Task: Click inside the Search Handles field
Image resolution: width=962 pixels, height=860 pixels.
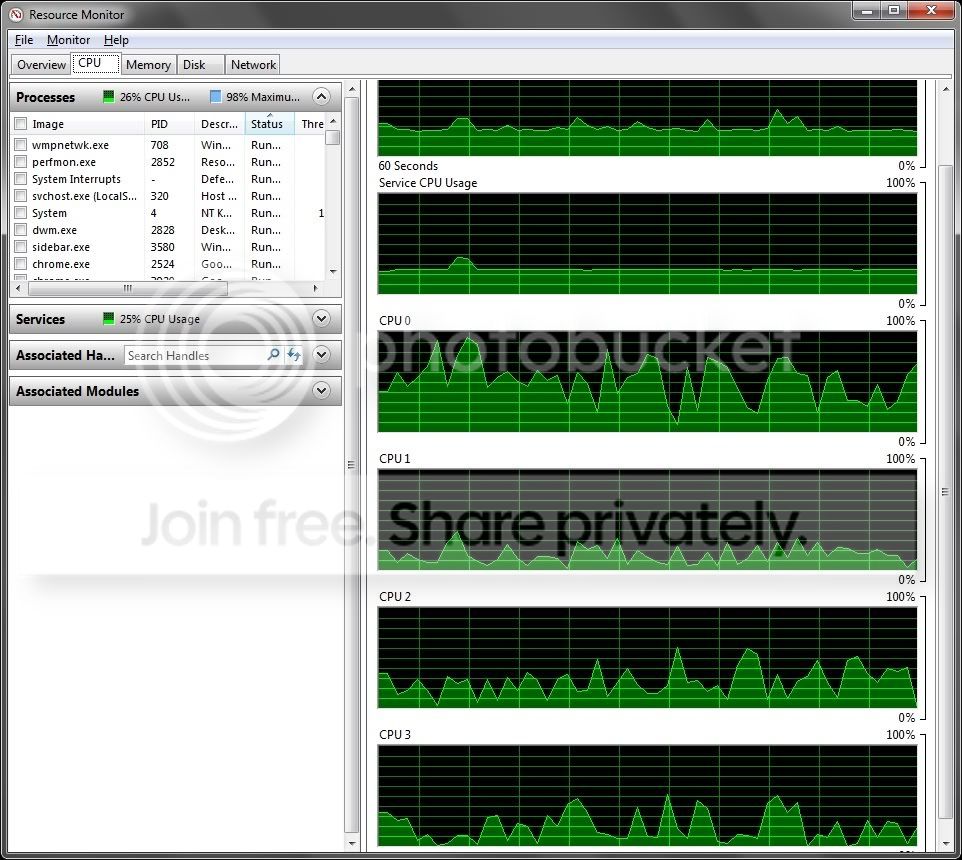Action: [x=194, y=355]
